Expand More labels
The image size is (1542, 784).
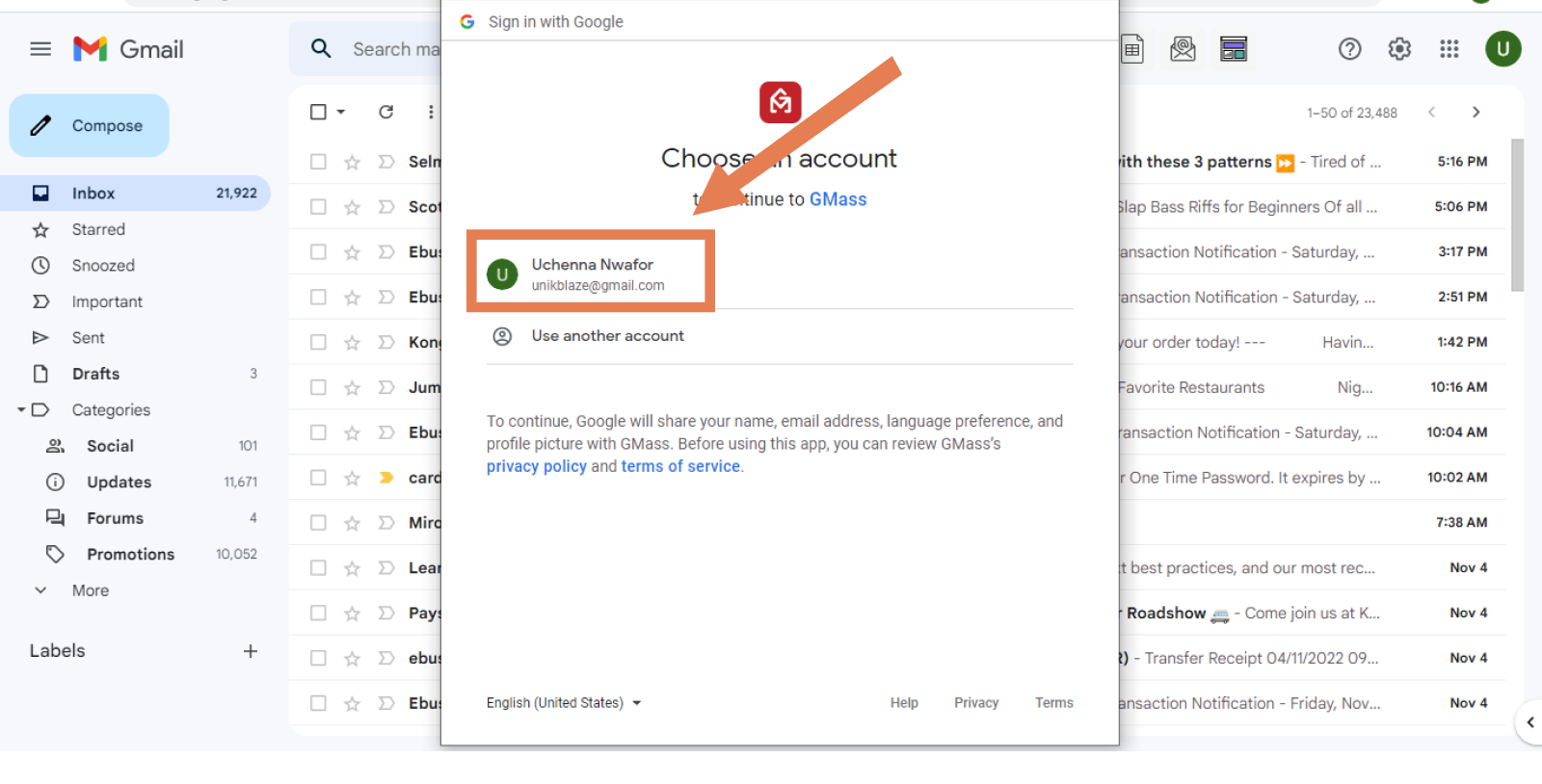[90, 590]
